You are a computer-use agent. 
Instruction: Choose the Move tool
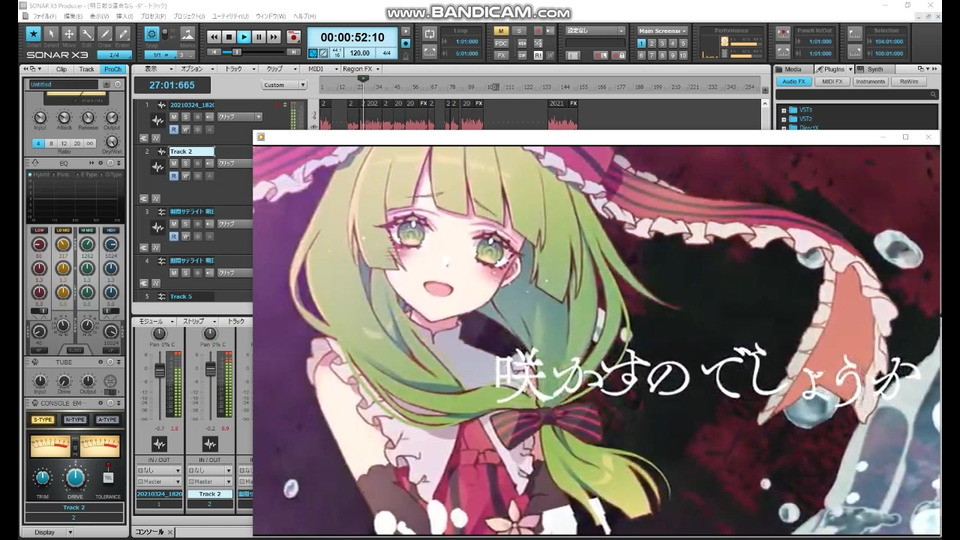(69, 34)
